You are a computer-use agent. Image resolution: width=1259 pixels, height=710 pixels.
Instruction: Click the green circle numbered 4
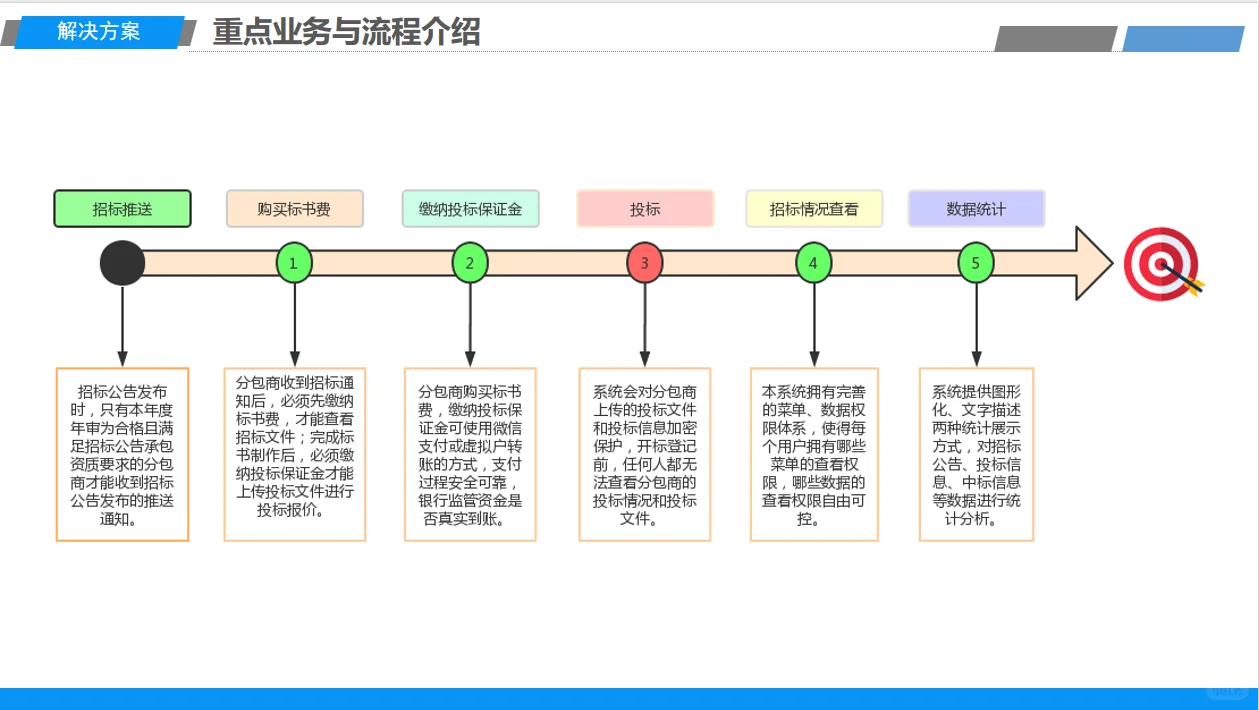[x=814, y=263]
